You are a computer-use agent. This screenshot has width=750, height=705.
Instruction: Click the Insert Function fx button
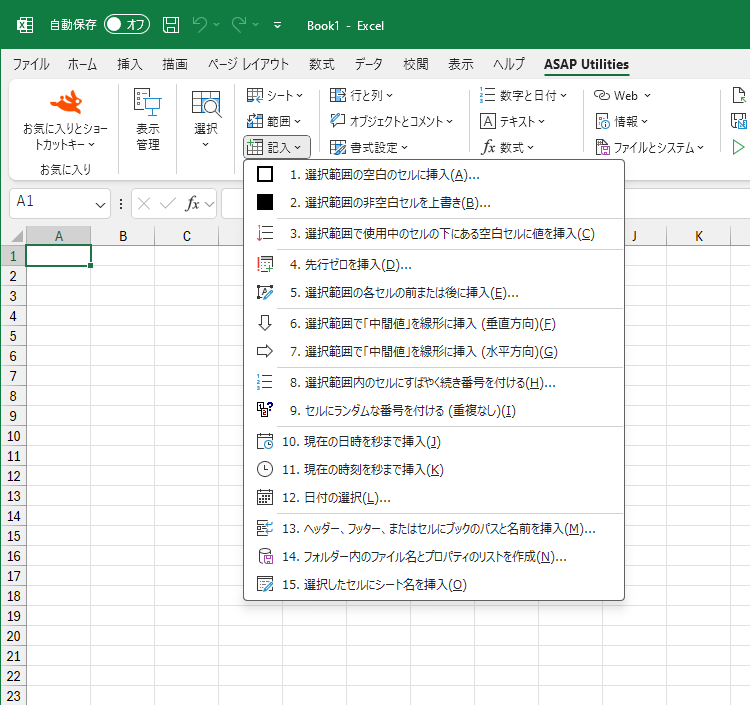point(192,204)
